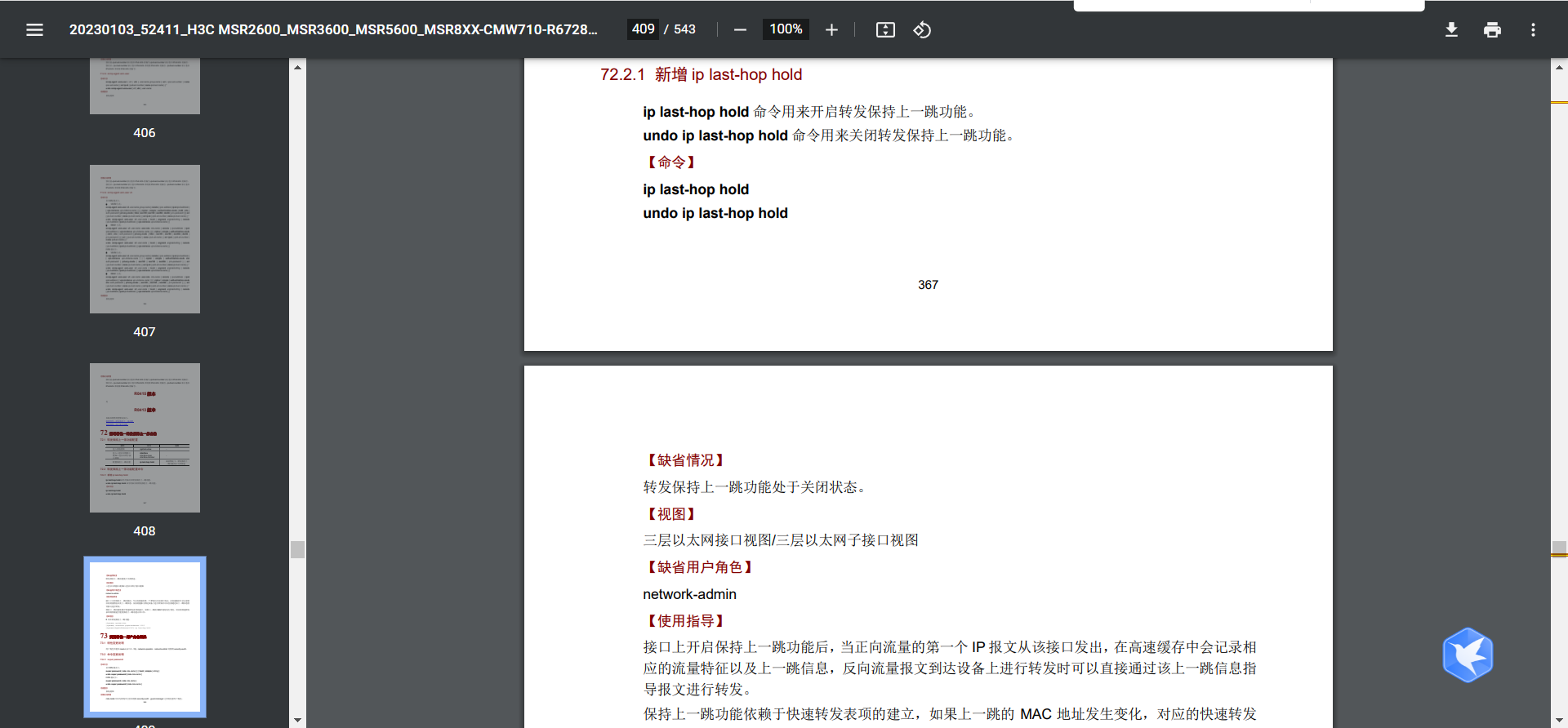Select the highlighted page 409 thumbnail

click(145, 637)
